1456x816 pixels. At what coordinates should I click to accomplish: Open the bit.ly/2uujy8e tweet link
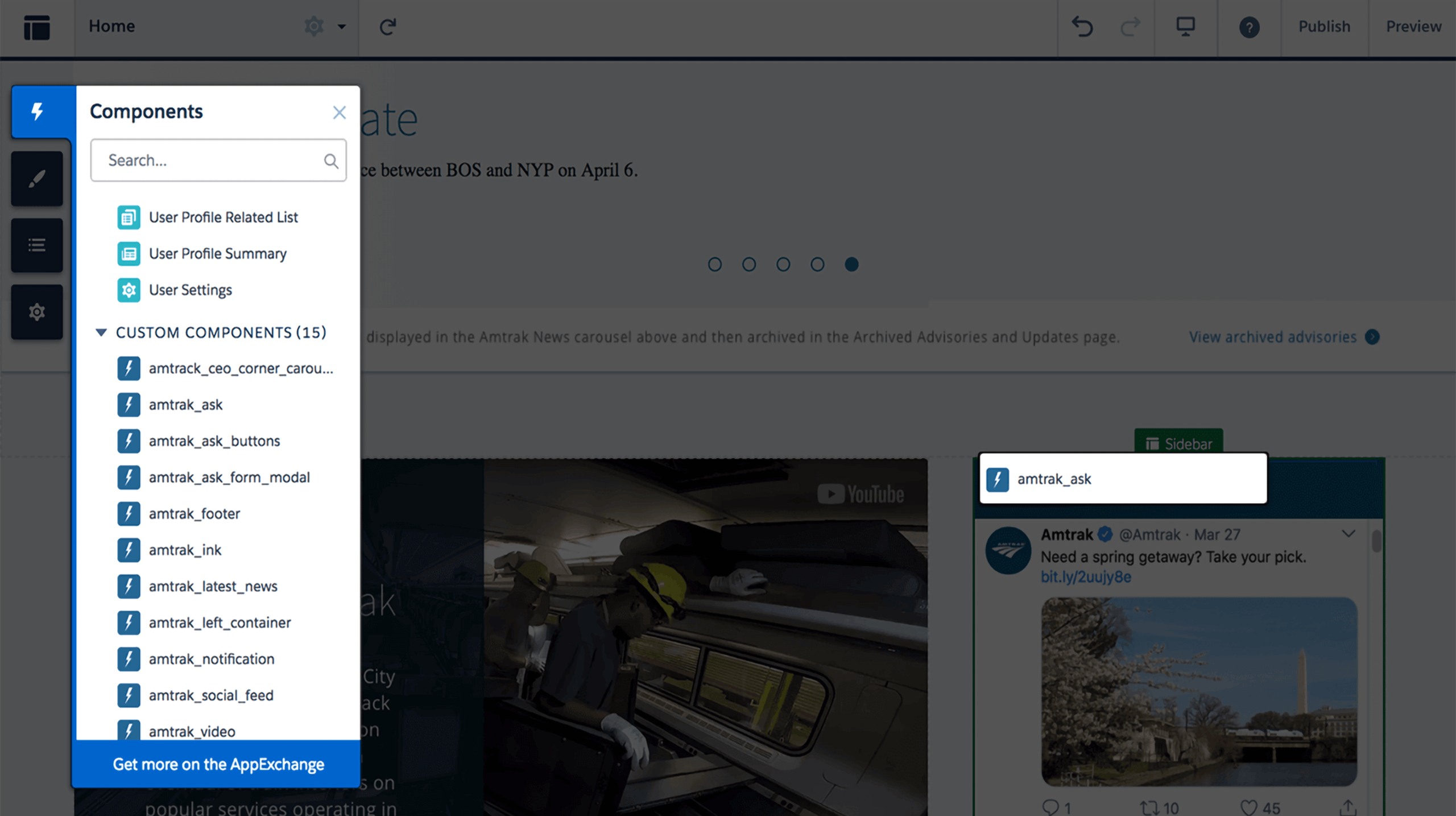coord(1086,577)
